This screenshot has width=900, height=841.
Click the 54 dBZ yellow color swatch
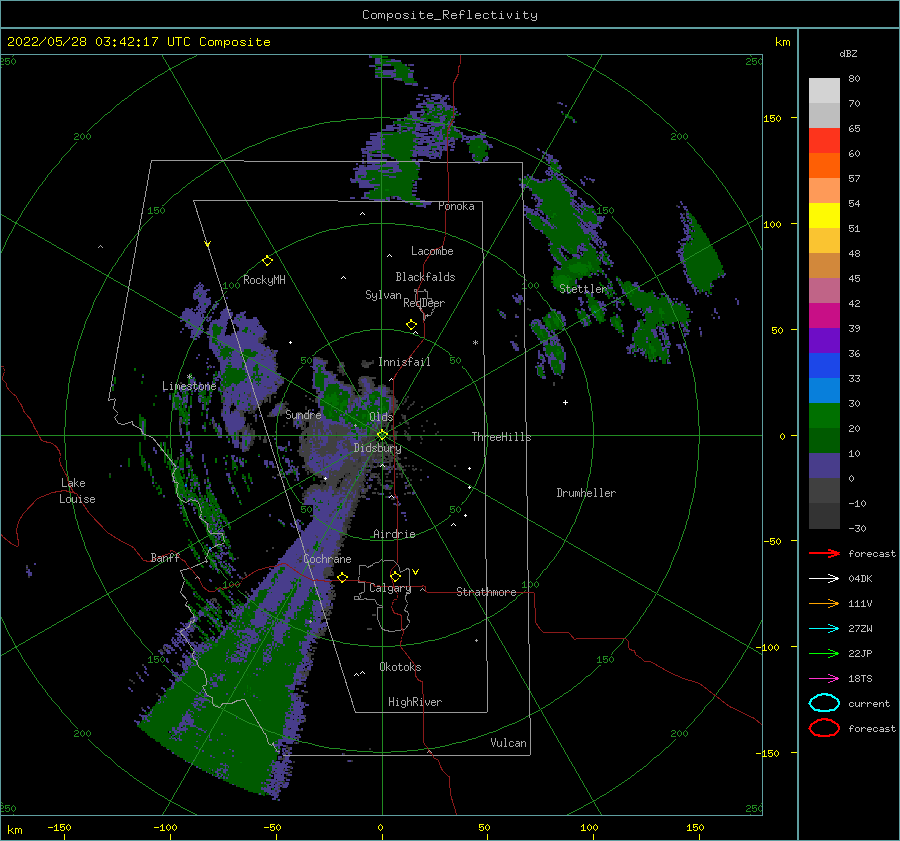pyautogui.click(x=824, y=215)
